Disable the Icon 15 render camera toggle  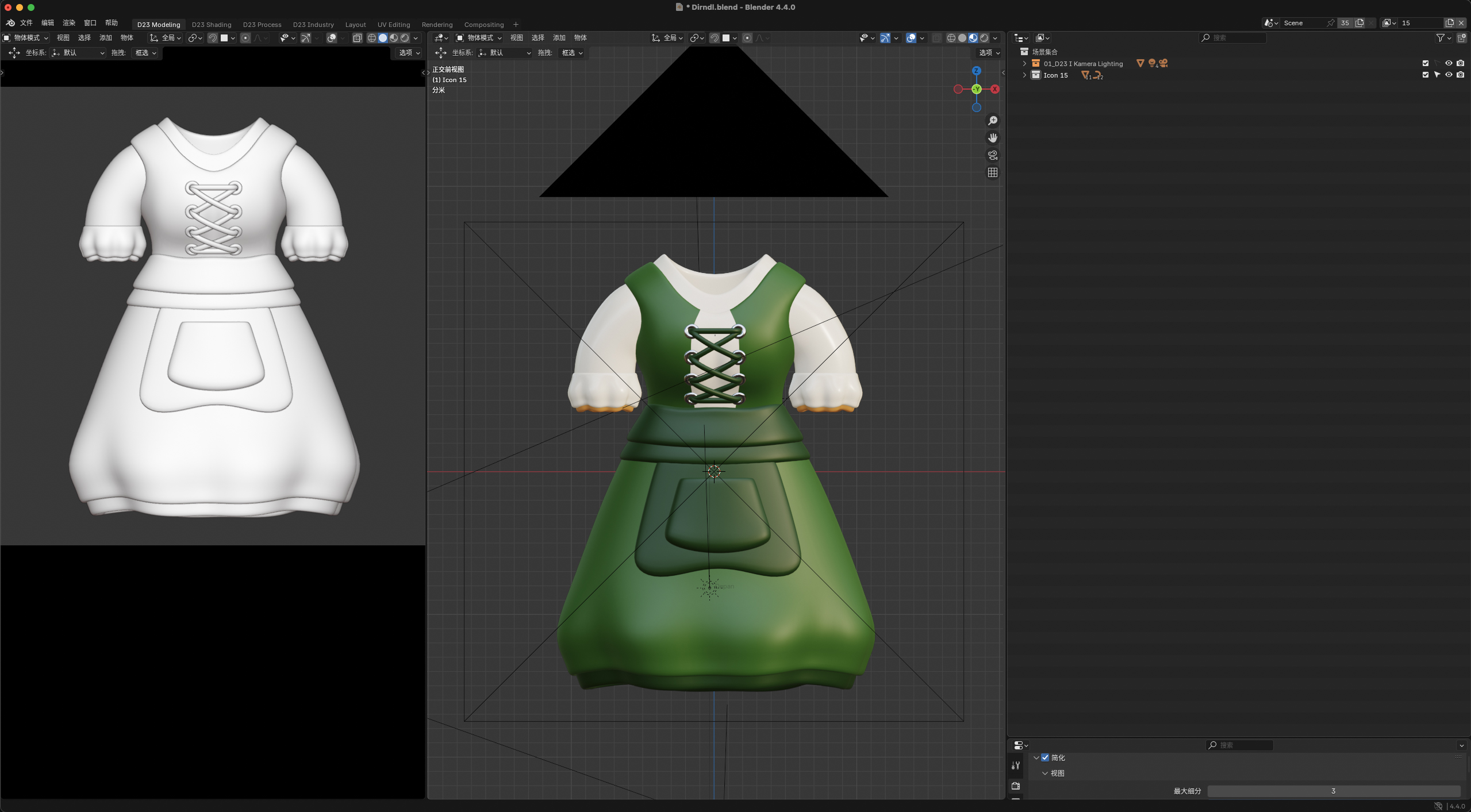pos(1461,75)
